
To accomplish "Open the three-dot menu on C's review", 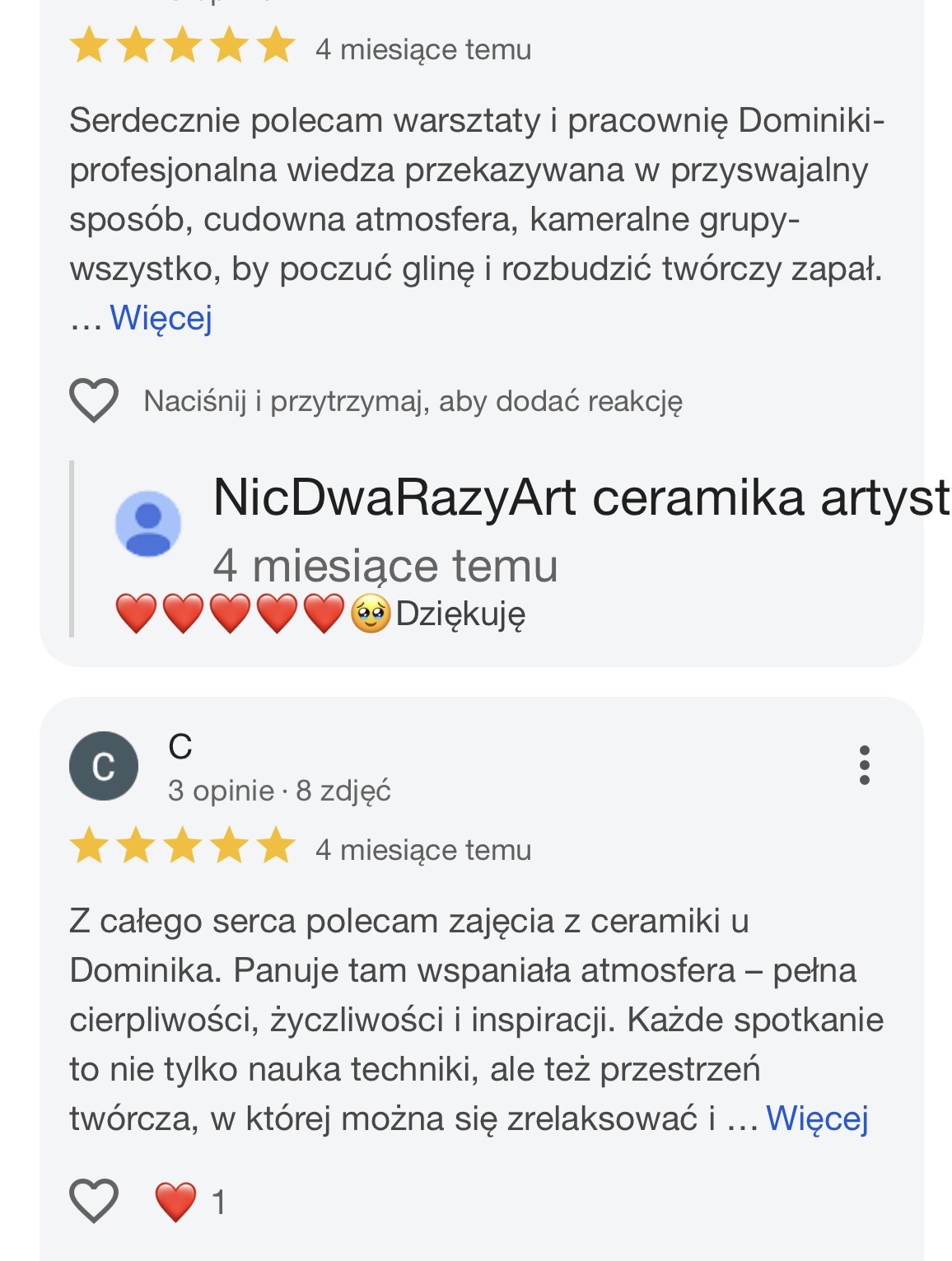I will point(864,765).
